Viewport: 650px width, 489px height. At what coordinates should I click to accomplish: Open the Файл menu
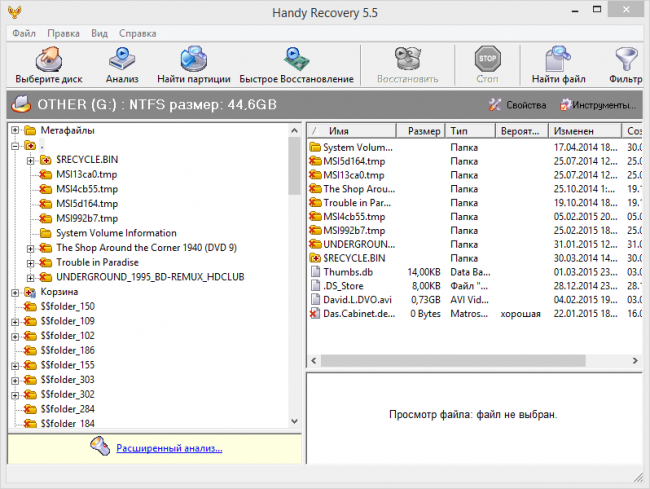click(x=24, y=33)
